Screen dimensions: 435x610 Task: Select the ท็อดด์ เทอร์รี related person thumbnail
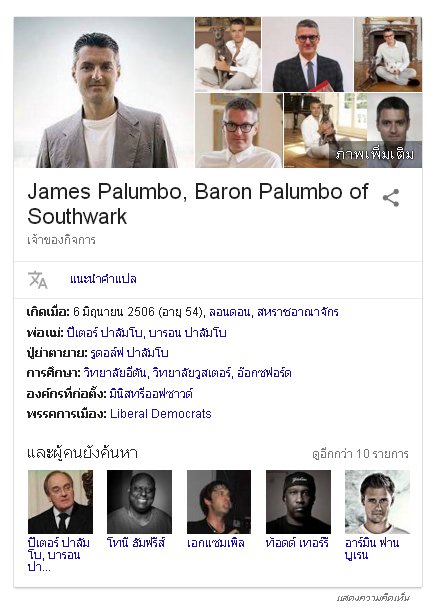pos(298,502)
